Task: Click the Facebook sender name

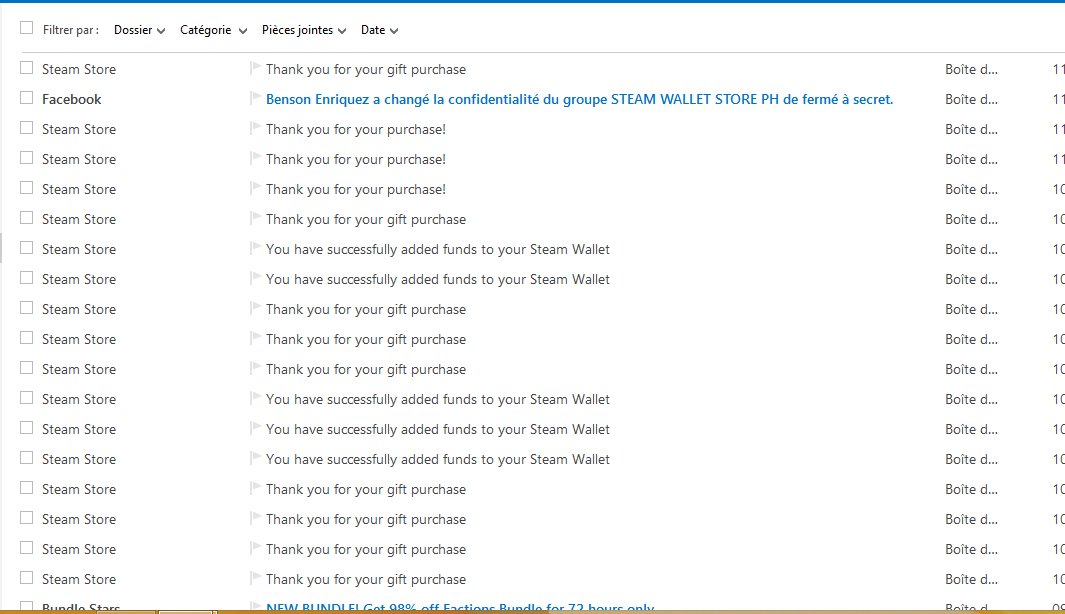Action: 71,99
